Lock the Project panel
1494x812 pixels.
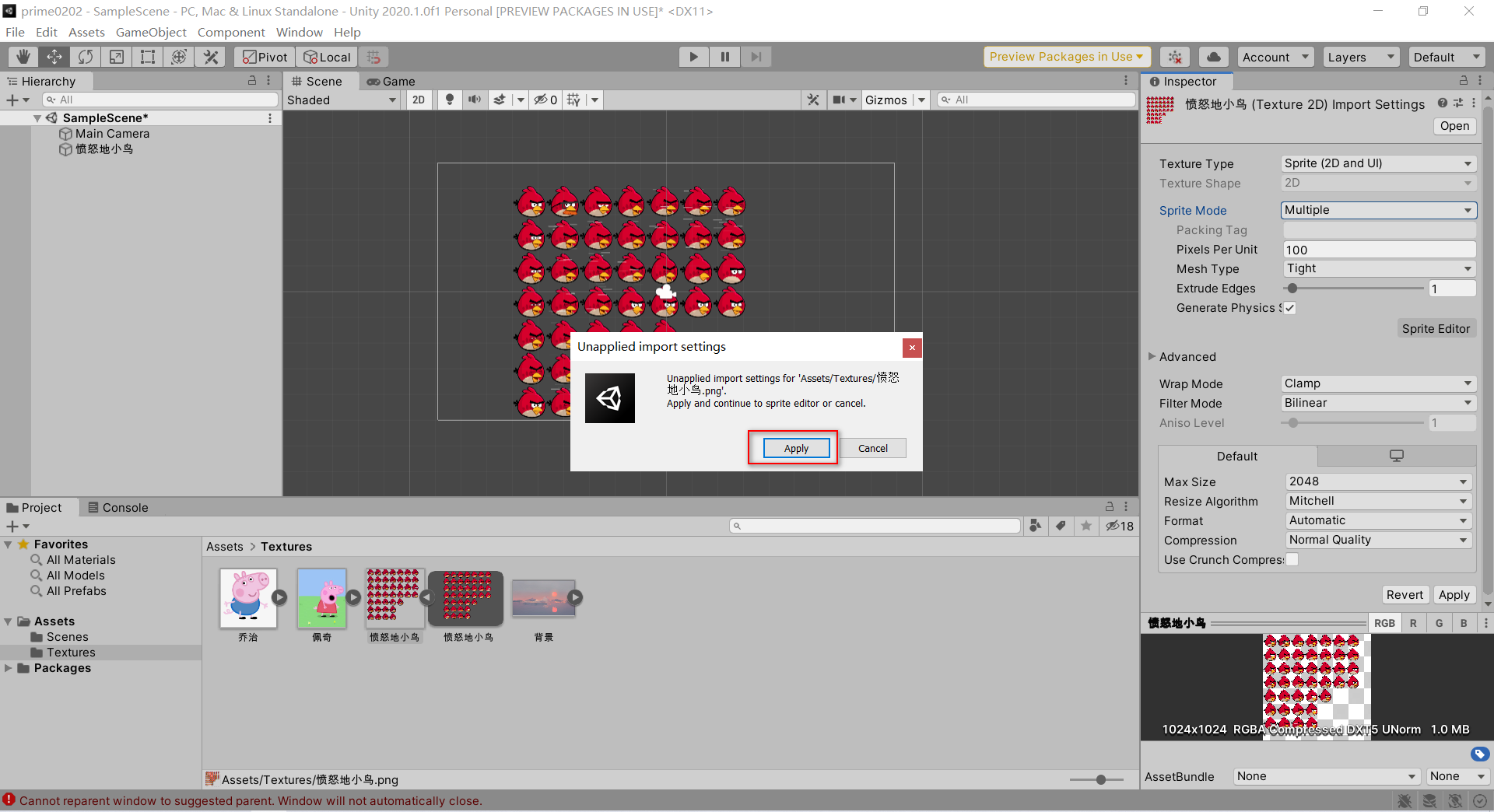[1110, 506]
